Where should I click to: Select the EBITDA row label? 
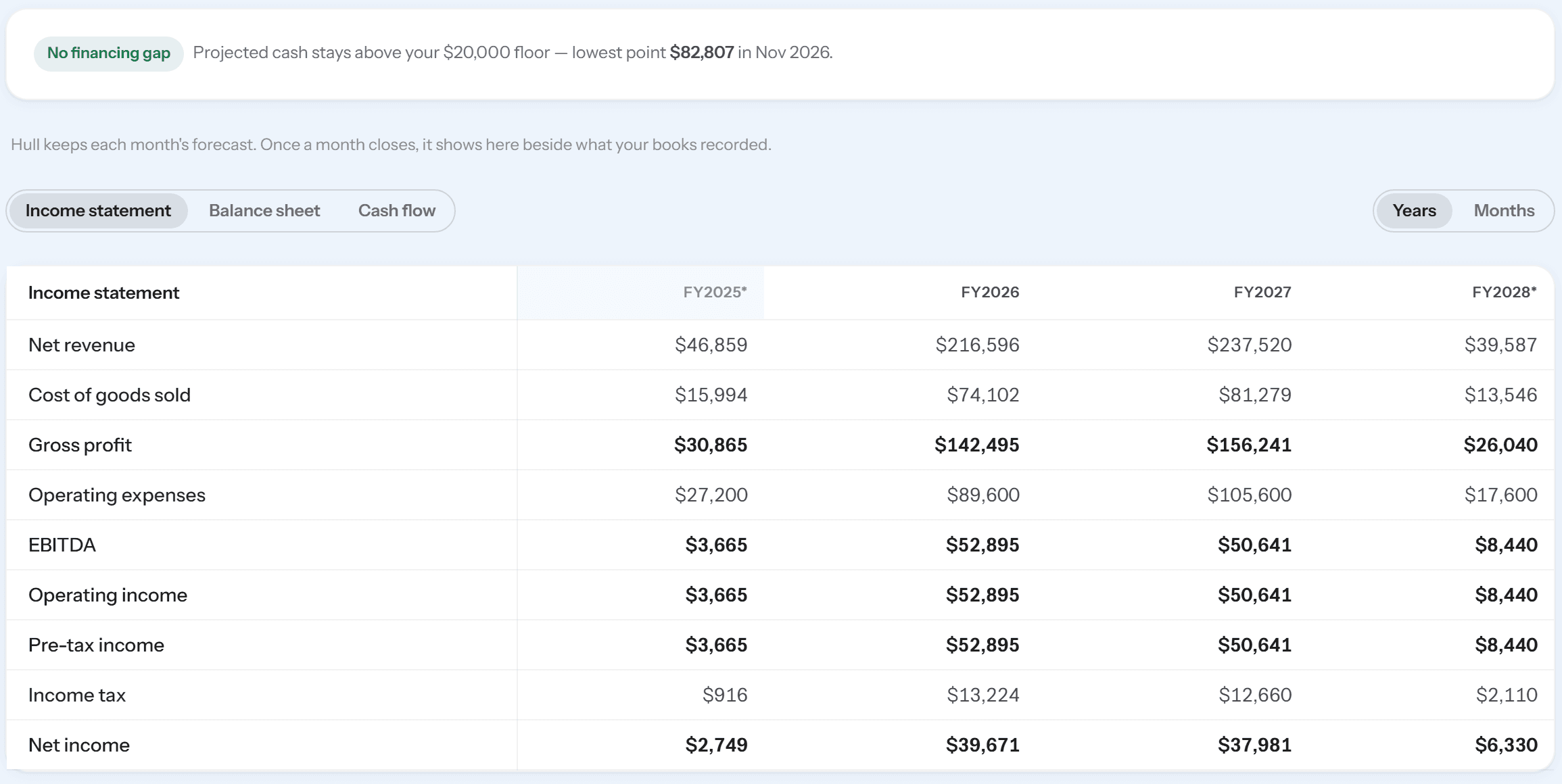(x=62, y=545)
